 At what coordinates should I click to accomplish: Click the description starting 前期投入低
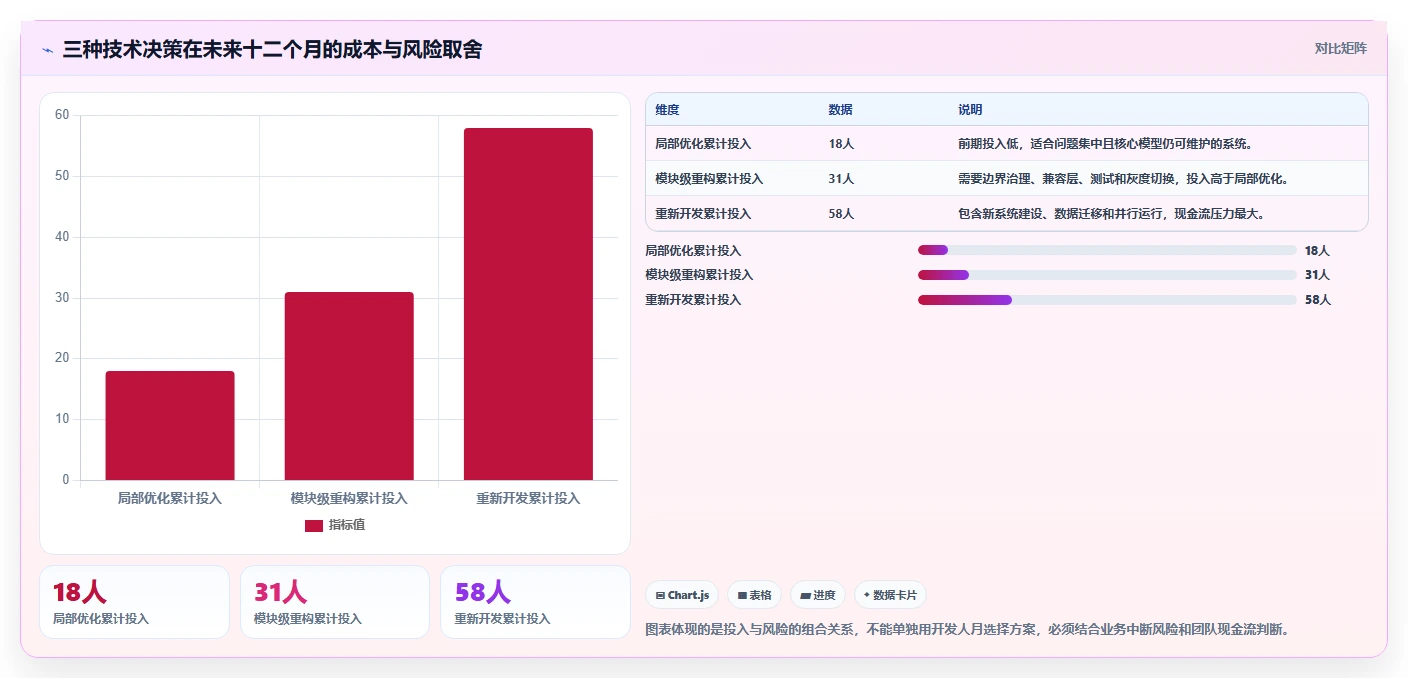point(1105,144)
